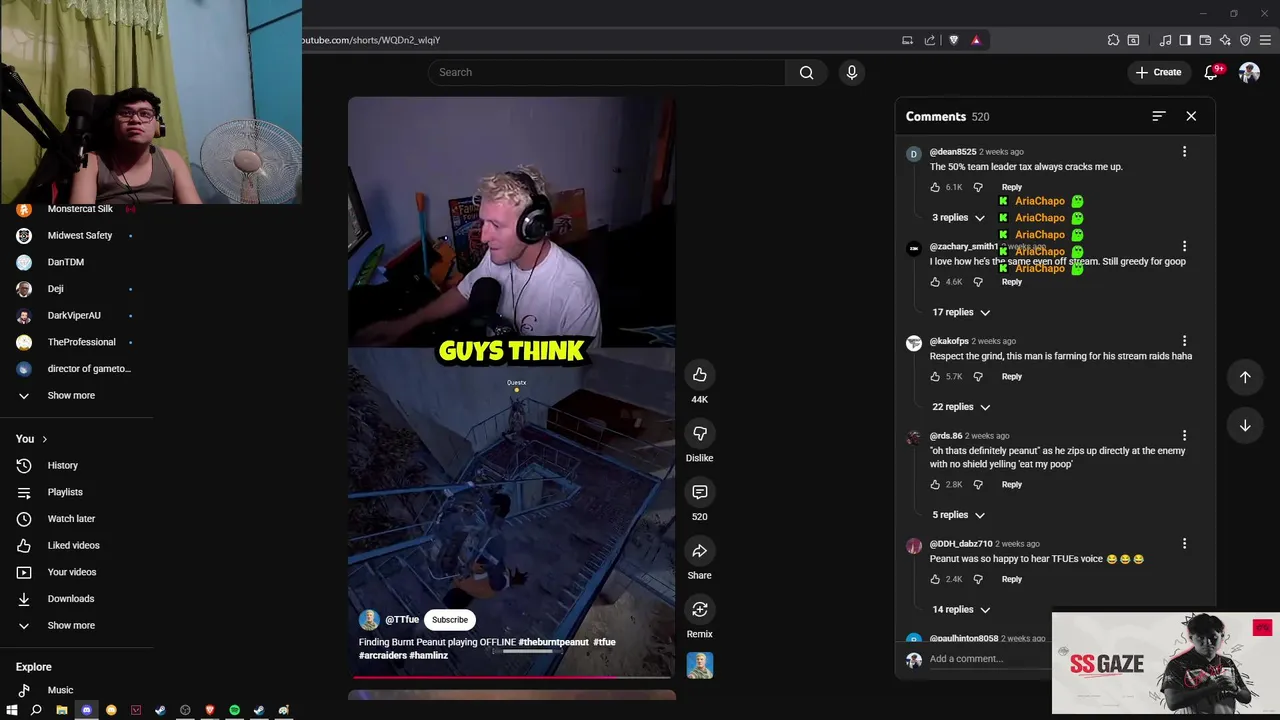Go to the previous short video arrow
Viewport: 1280px width, 720px height.
click(1245, 377)
